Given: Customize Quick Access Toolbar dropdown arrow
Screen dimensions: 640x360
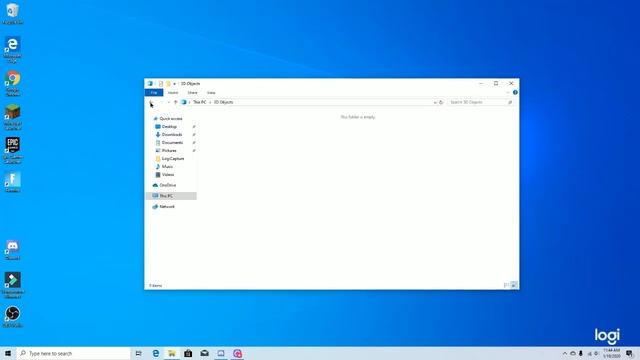Looking at the screenshot, I should coord(174,84).
